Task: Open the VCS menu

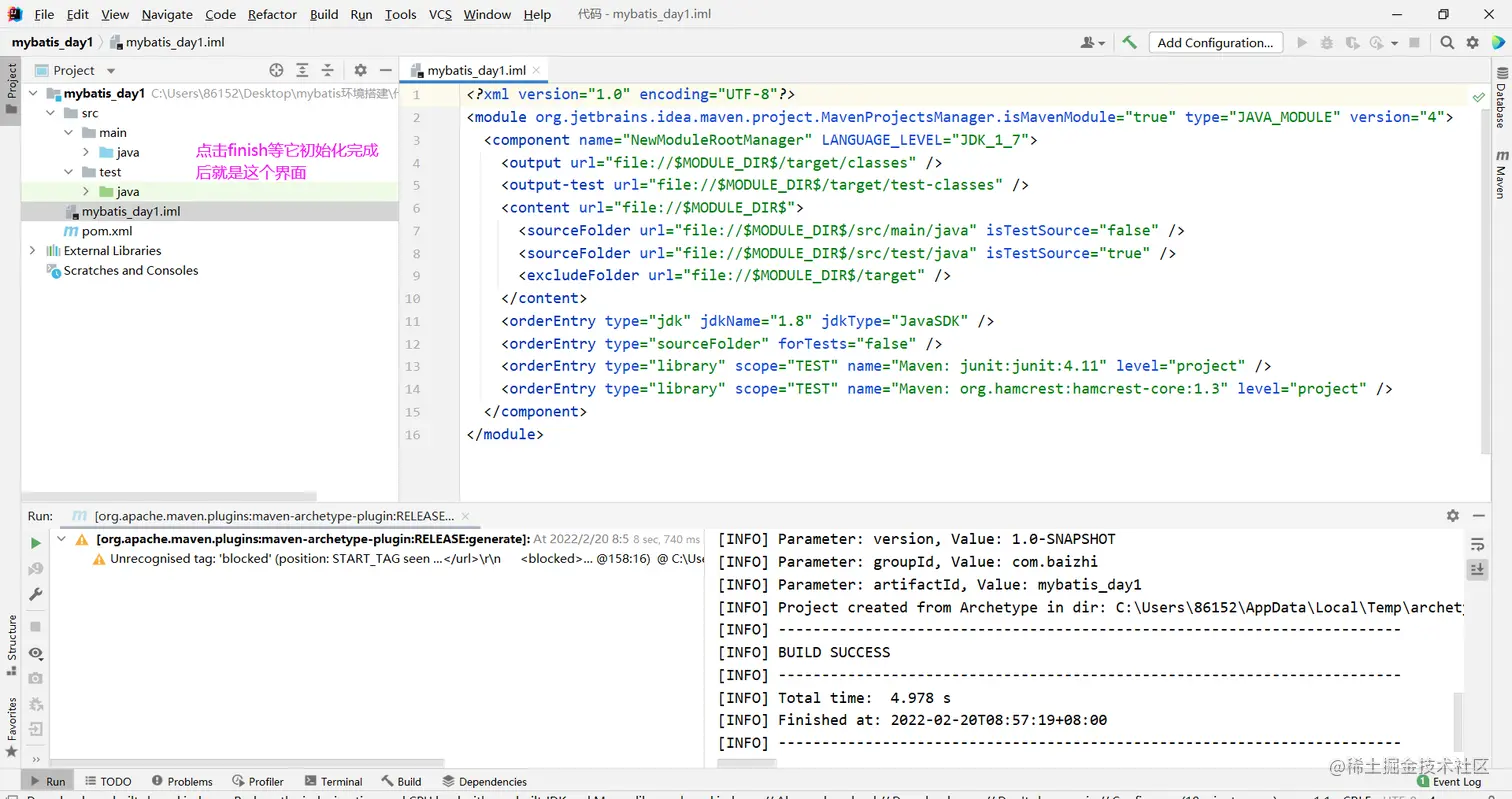Action: pyautogui.click(x=440, y=14)
